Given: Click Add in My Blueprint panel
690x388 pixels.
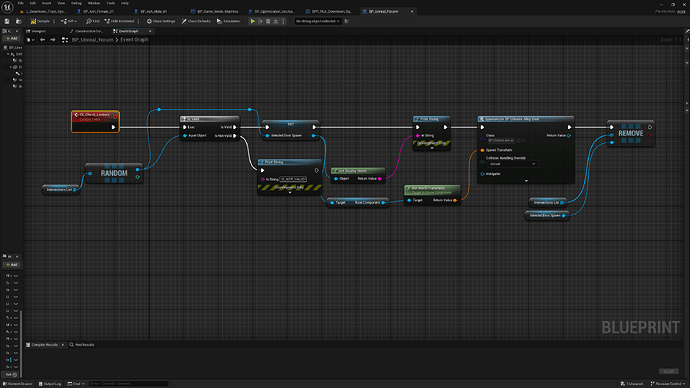Looking at the screenshot, I should (x=11, y=265).
